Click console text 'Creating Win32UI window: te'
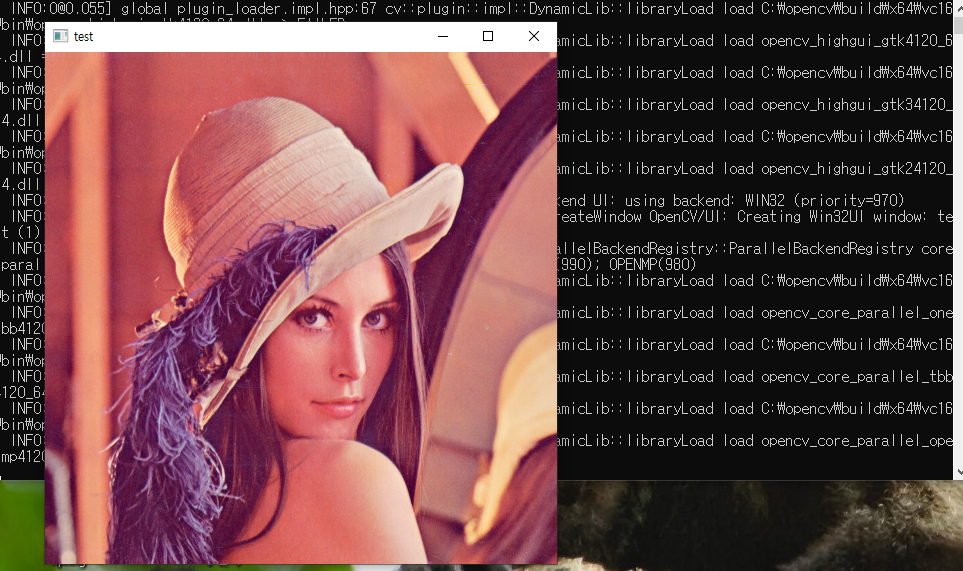Screen dimensions: 963x571 [x=845, y=217]
